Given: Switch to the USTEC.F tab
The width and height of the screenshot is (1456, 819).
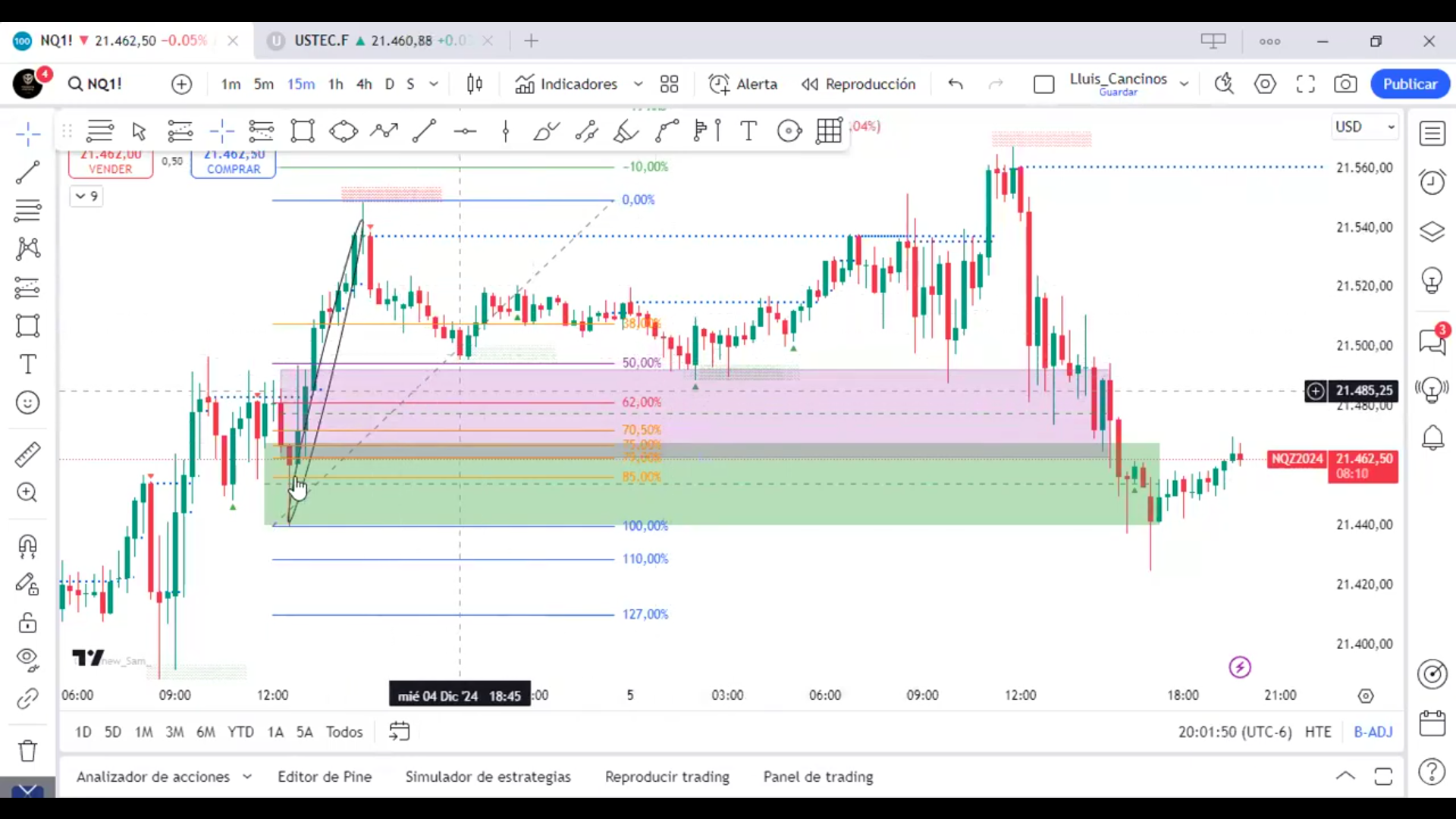Looking at the screenshot, I should click(322, 41).
